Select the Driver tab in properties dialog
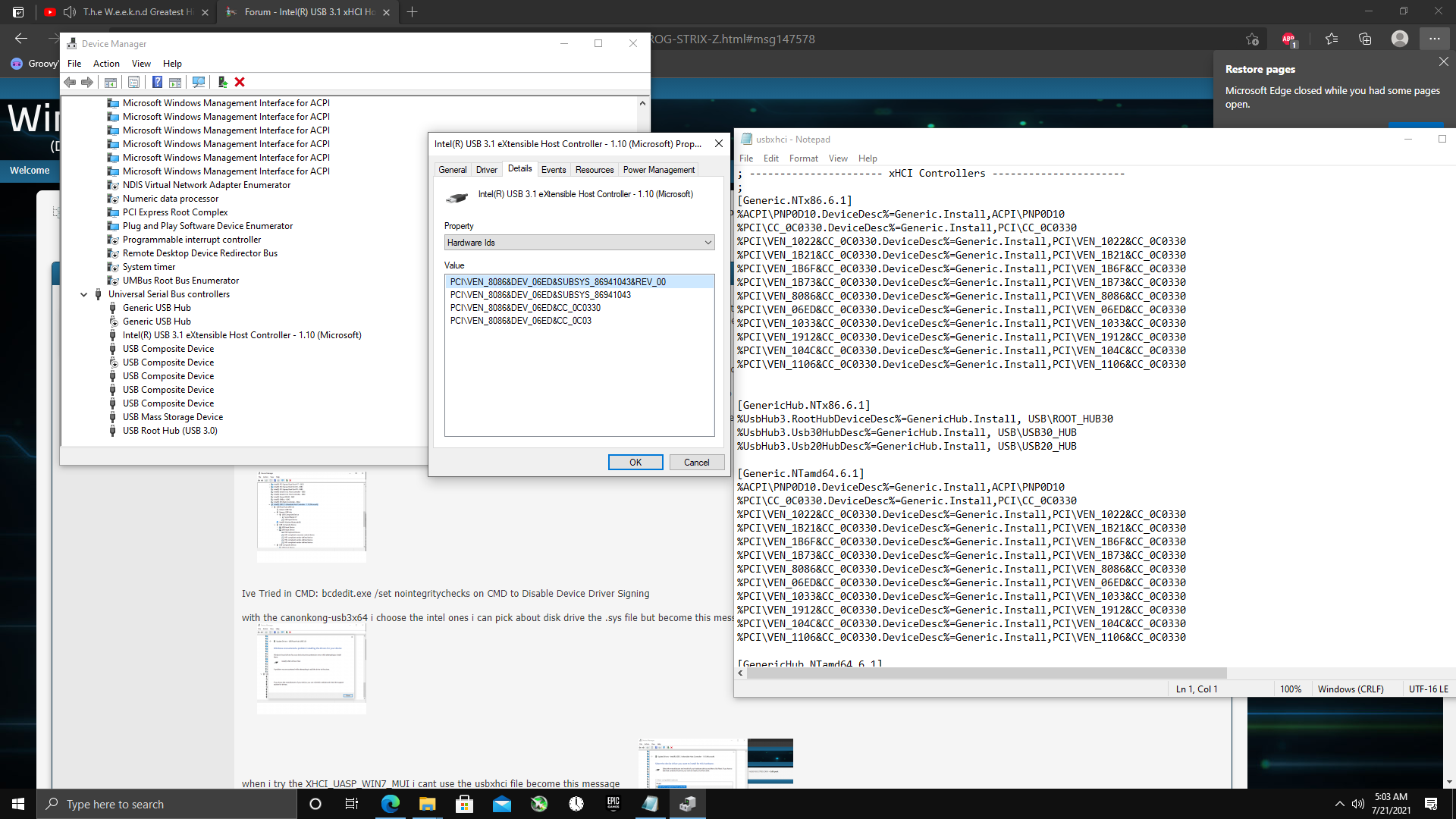Image resolution: width=1456 pixels, height=819 pixels. [487, 169]
